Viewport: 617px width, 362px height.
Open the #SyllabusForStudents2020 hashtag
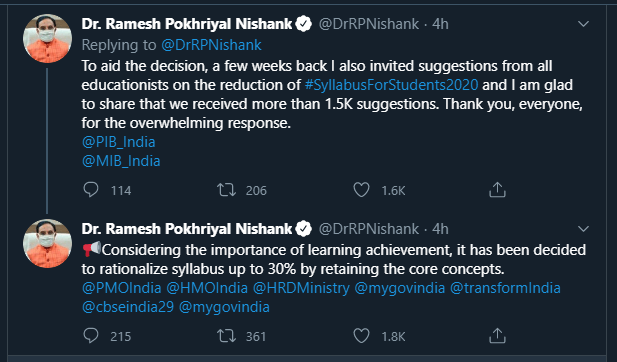pos(392,85)
